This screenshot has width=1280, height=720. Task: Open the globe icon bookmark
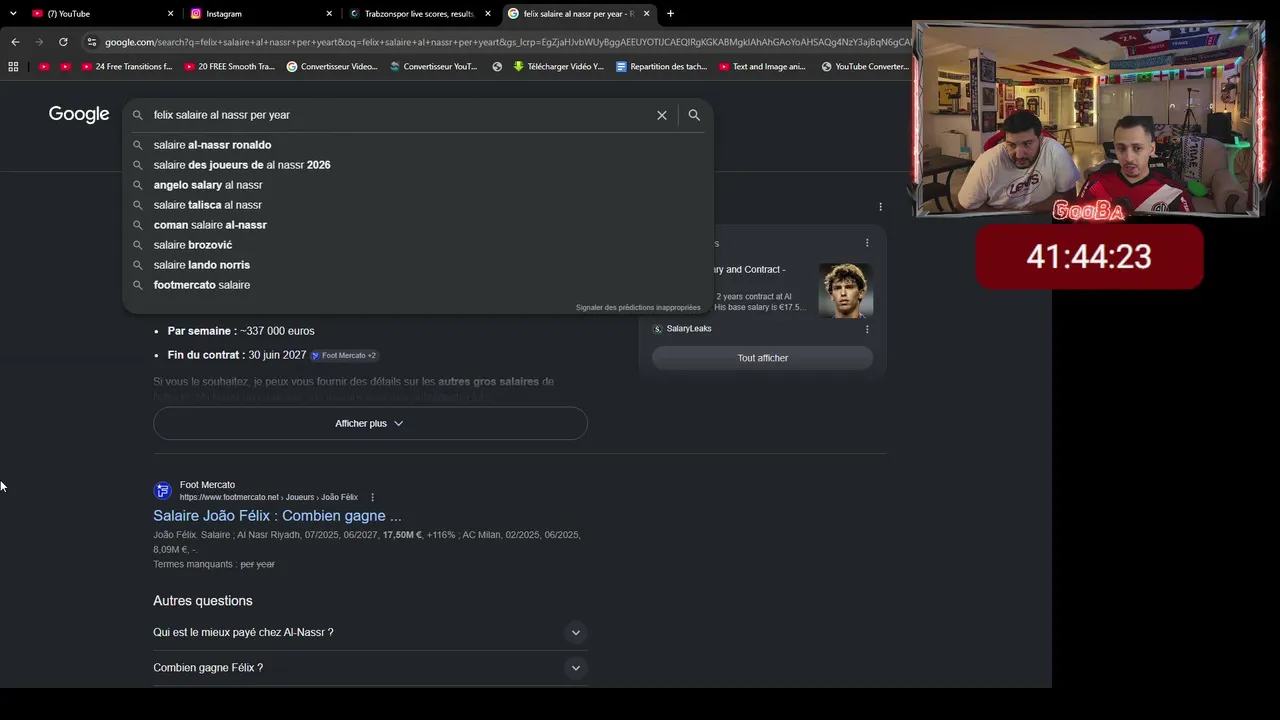(497, 67)
